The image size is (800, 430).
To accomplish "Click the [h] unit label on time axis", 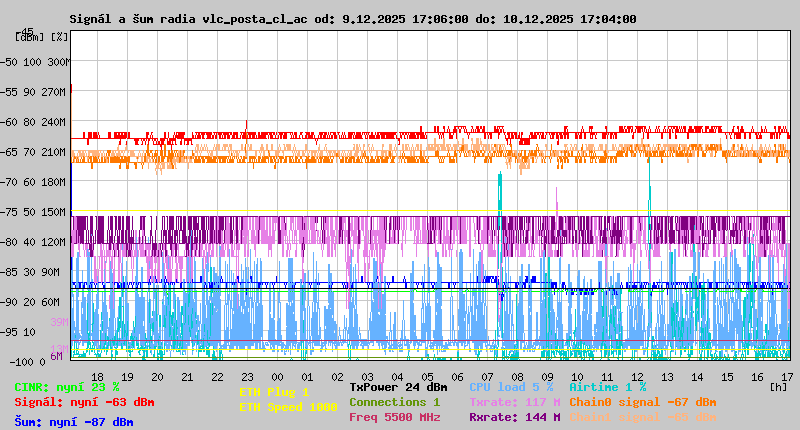I will pos(779,386).
